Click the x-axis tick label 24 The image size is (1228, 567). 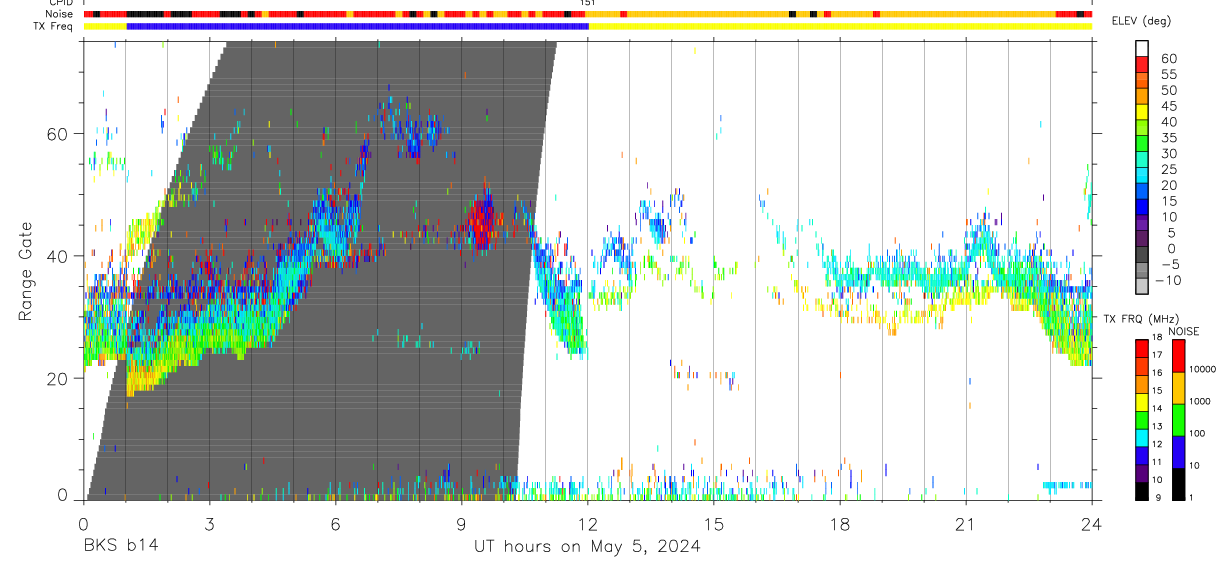(x=1091, y=524)
